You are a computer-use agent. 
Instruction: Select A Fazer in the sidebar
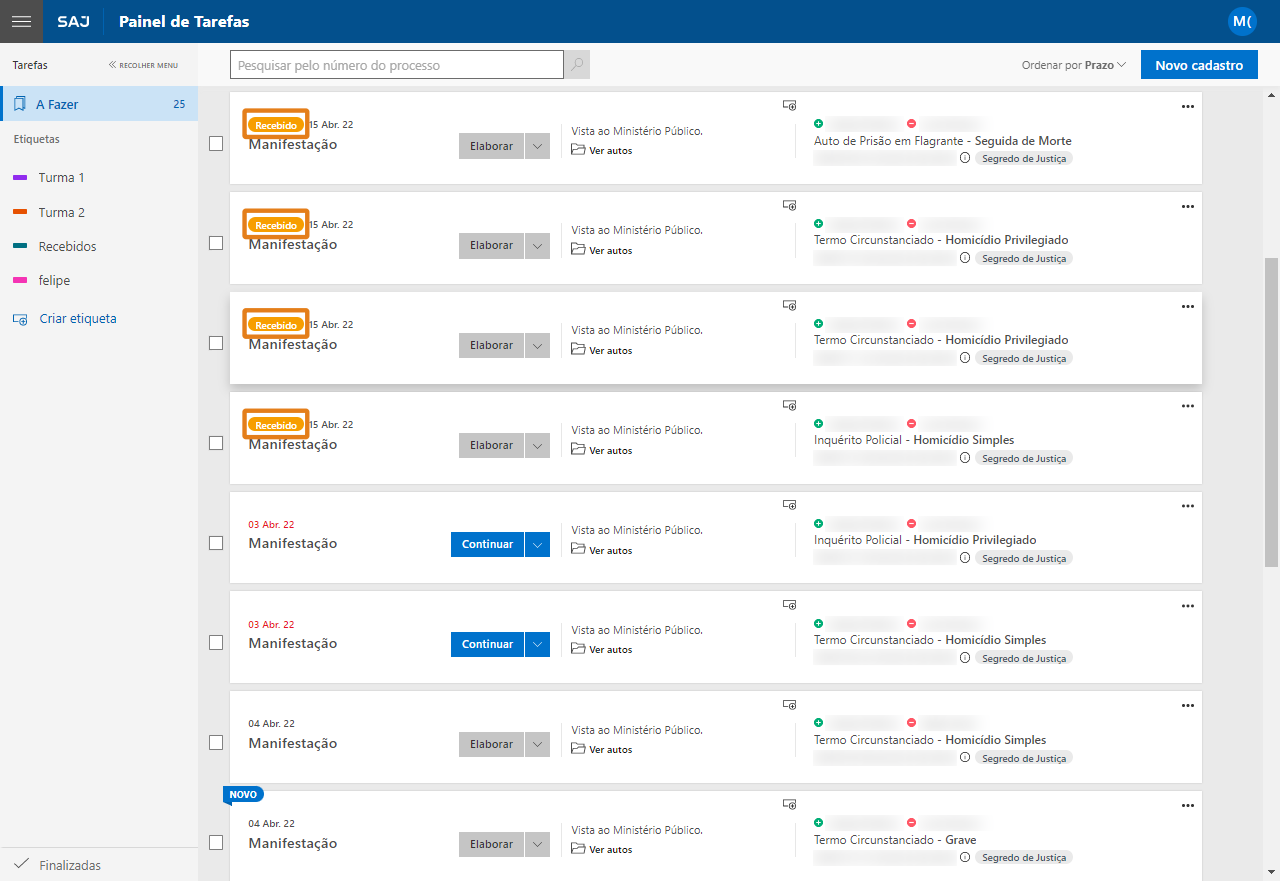(57, 104)
